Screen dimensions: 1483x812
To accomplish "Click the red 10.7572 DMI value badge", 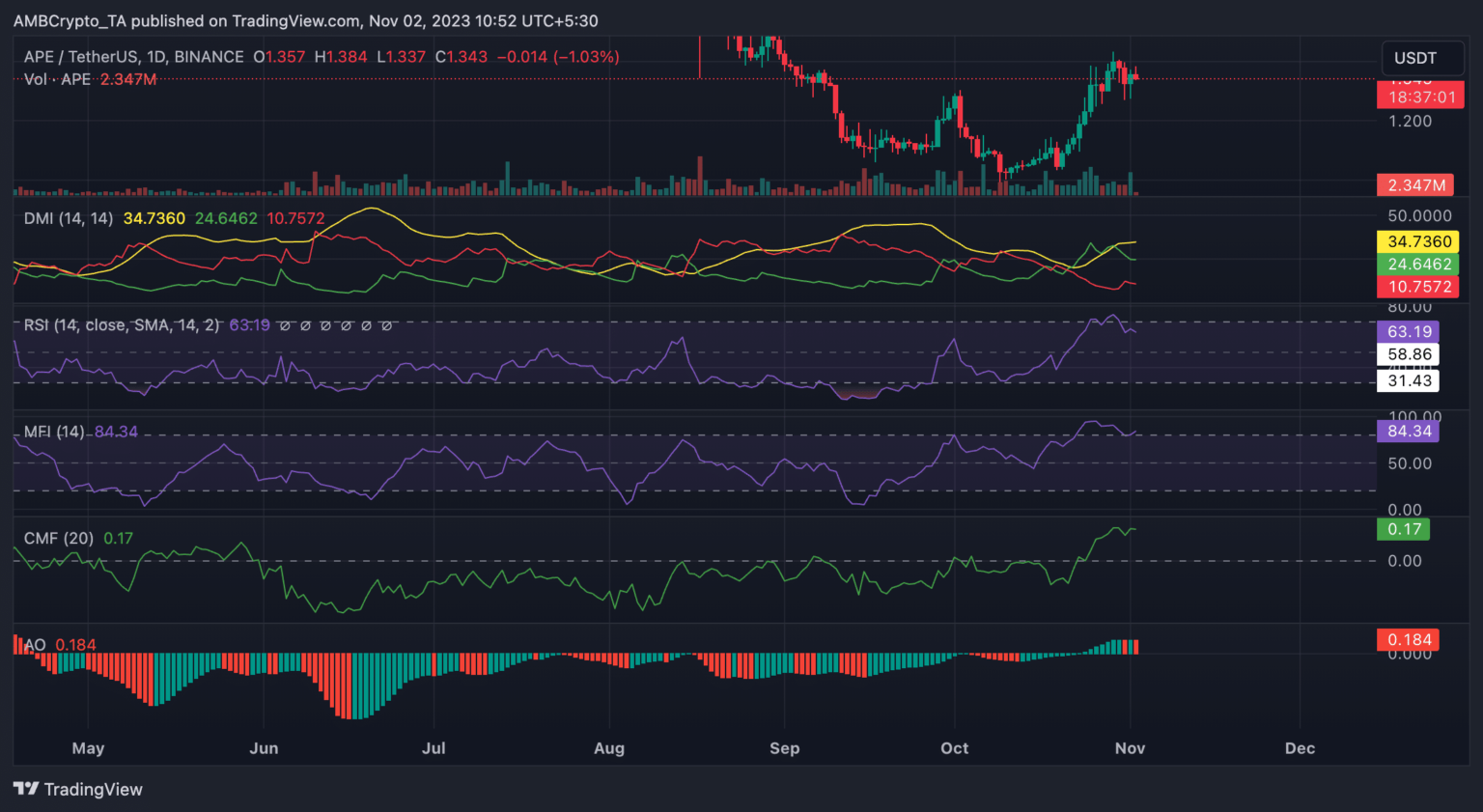I will point(1418,287).
